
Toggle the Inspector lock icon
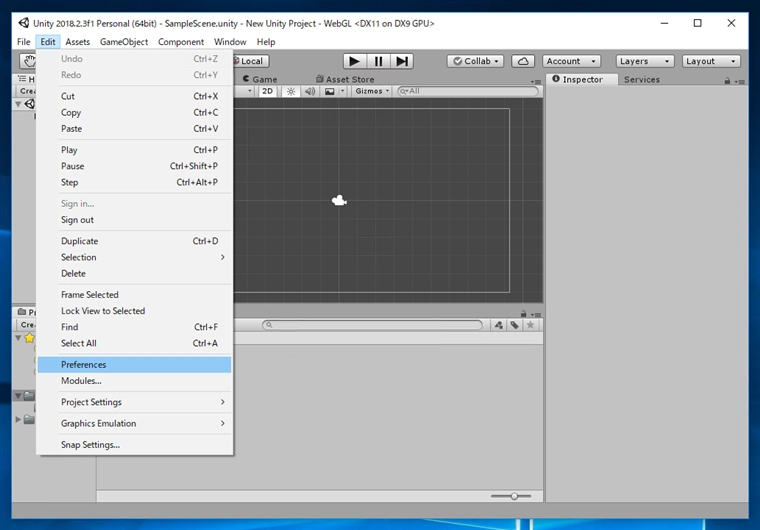pos(727,81)
